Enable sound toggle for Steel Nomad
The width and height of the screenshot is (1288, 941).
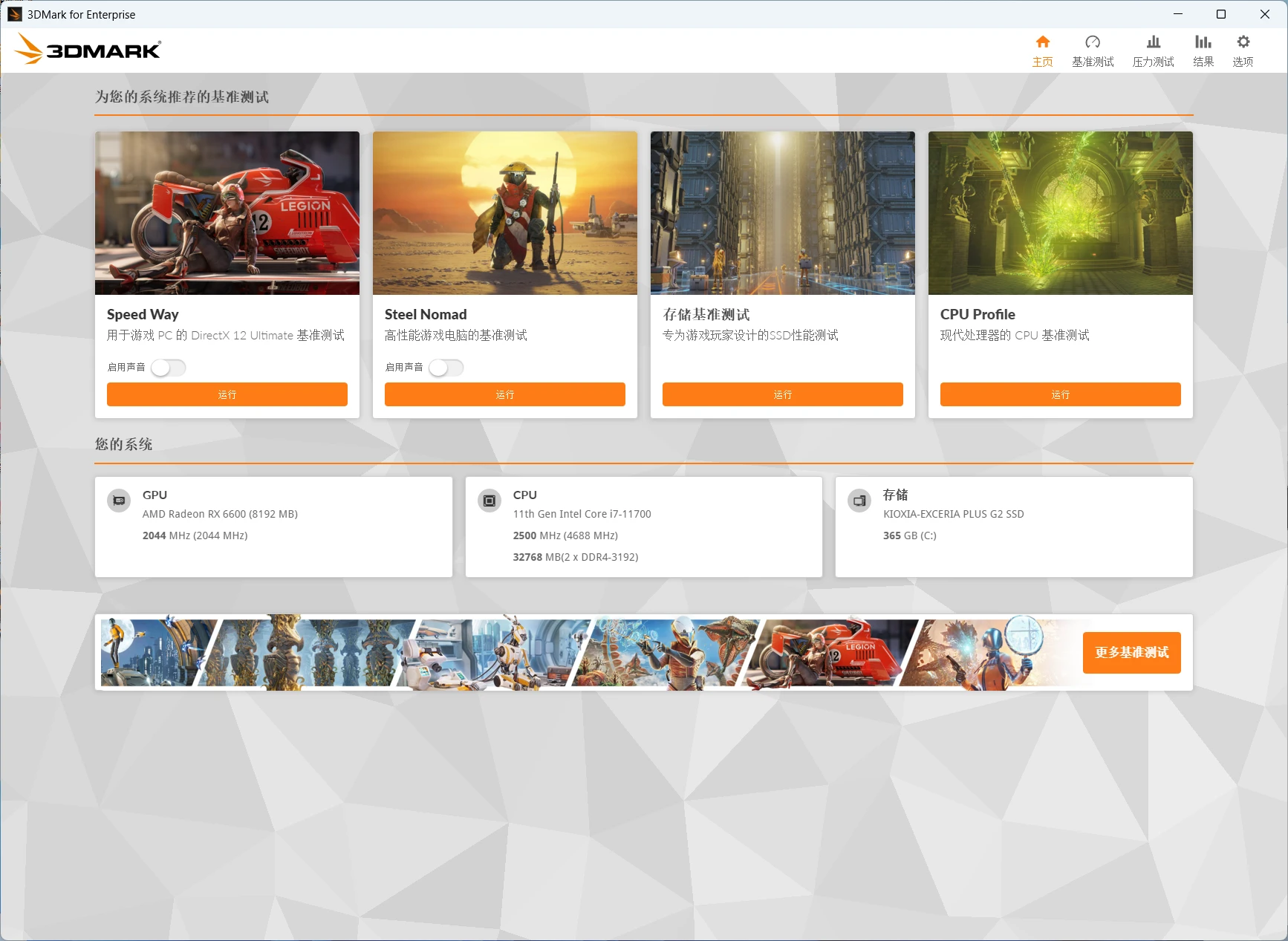click(x=446, y=368)
